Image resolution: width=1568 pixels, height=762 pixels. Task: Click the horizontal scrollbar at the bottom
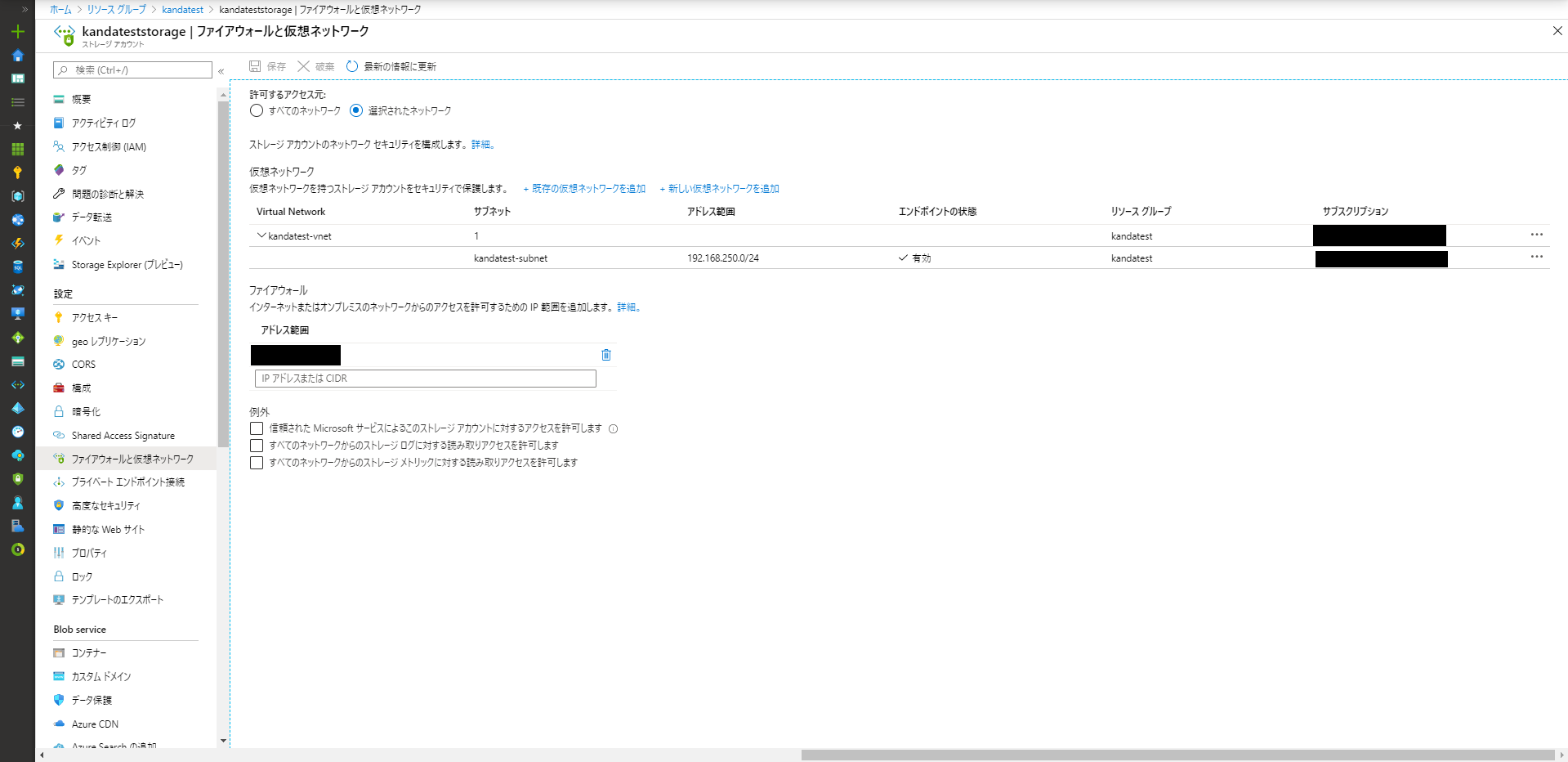[1177, 755]
